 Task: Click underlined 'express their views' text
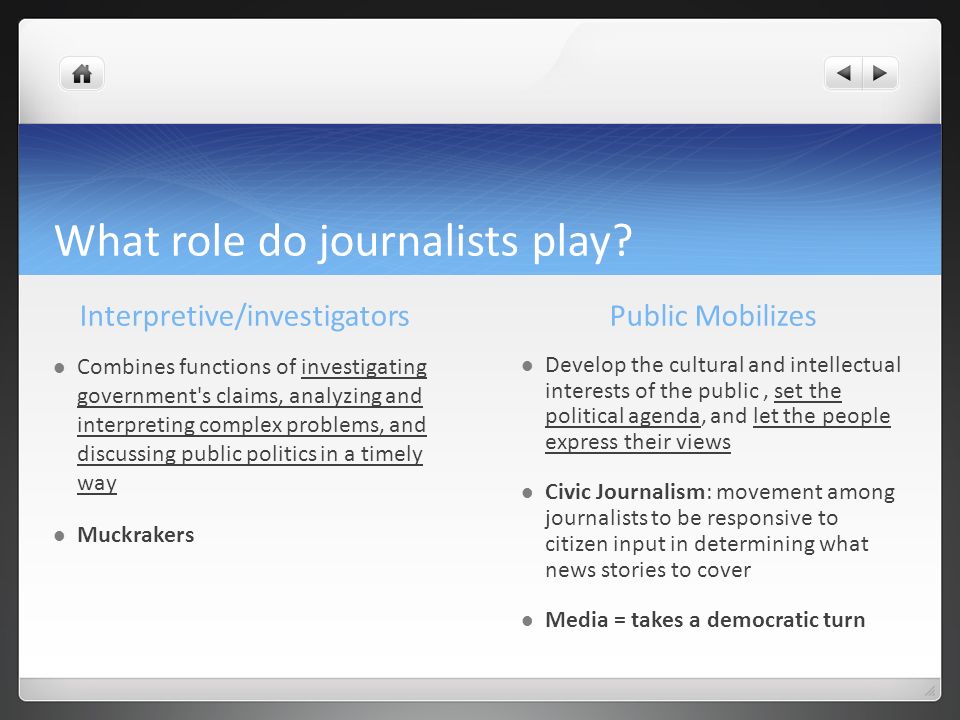point(638,442)
